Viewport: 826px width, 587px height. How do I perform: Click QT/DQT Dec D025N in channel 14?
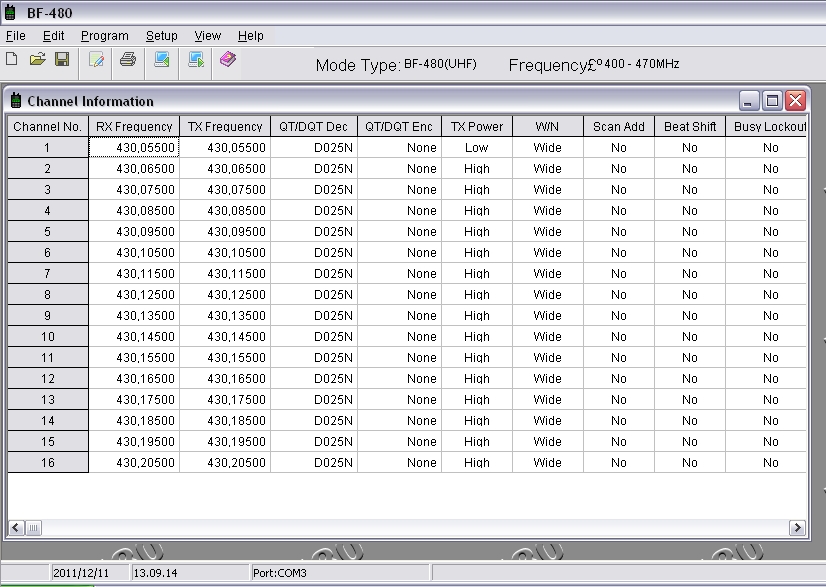click(x=313, y=420)
